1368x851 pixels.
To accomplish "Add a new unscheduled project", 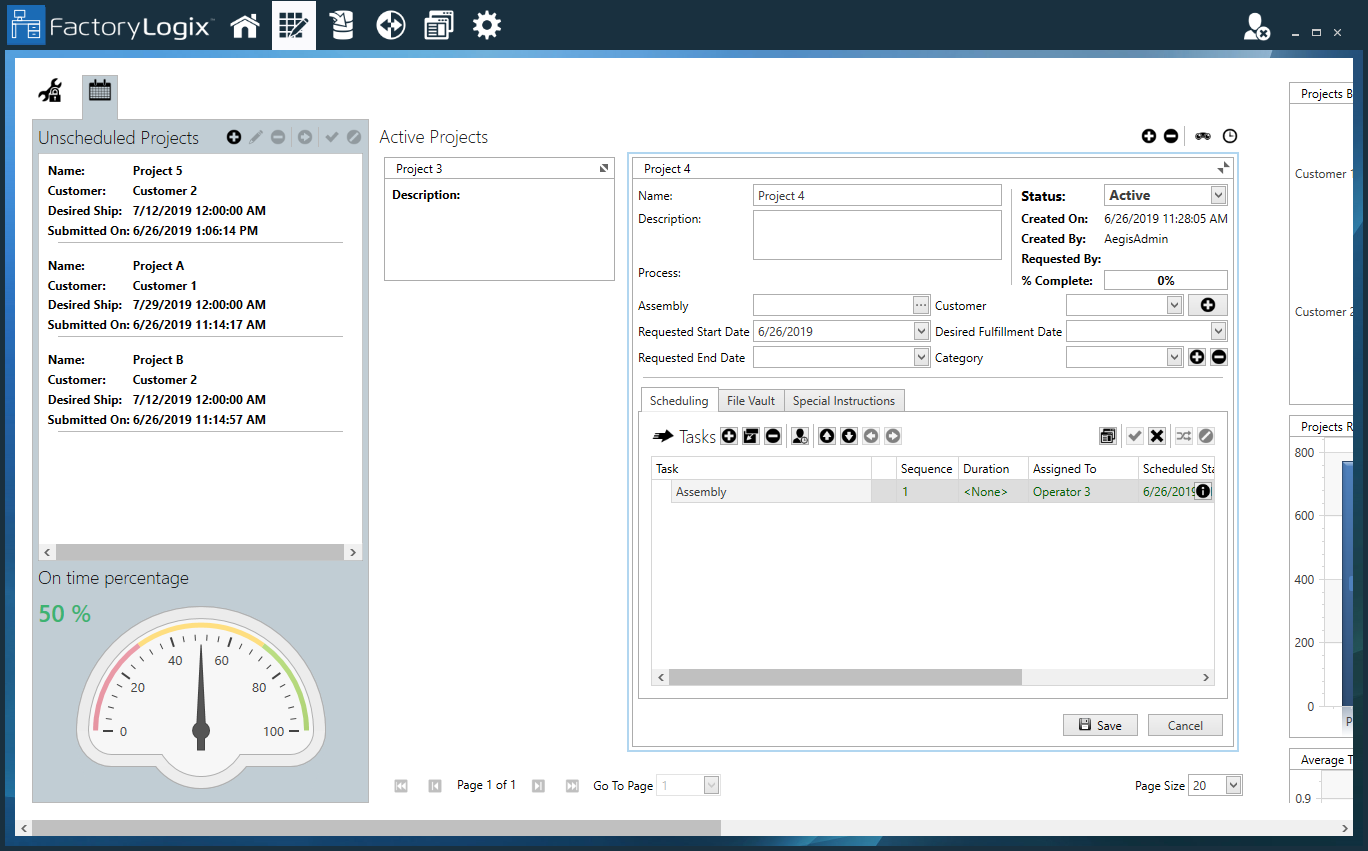I will 234,137.
